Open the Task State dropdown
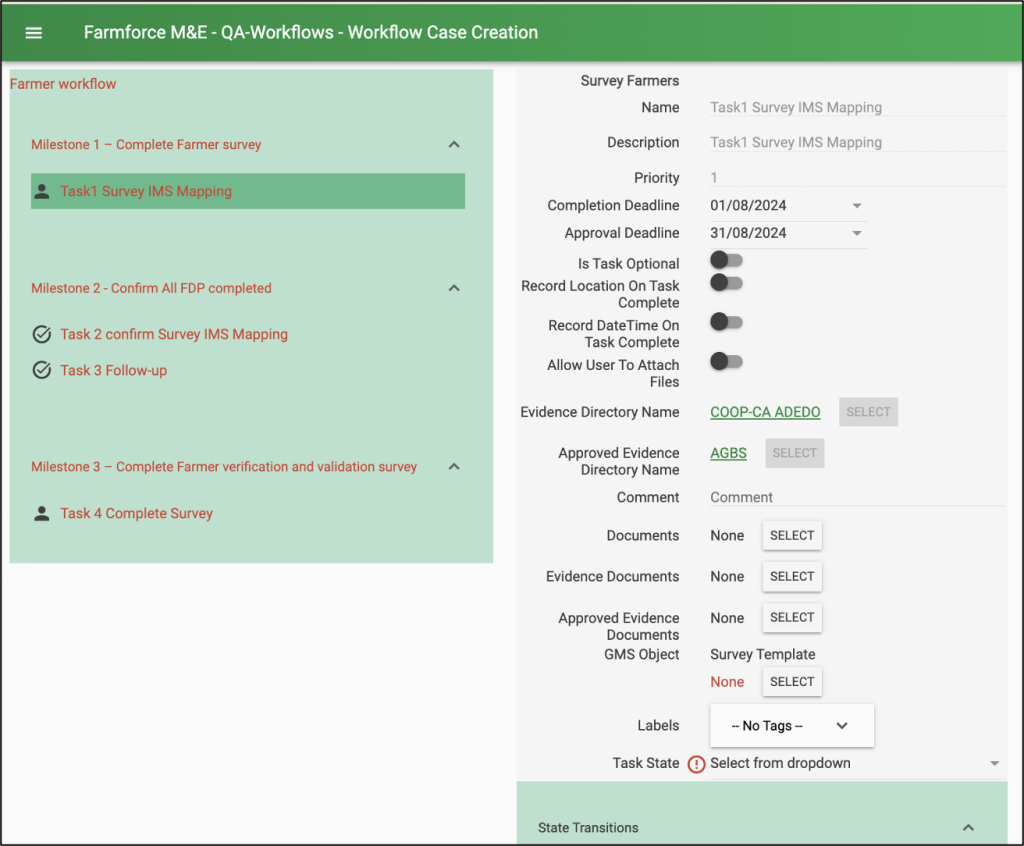 tap(993, 764)
